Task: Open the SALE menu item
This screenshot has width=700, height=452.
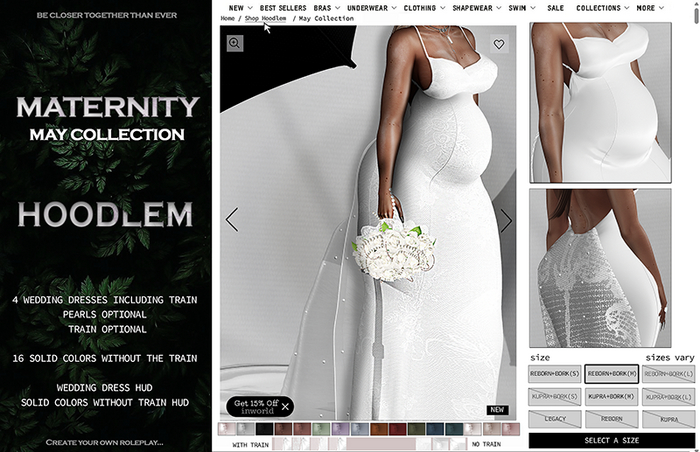Action: (555, 8)
